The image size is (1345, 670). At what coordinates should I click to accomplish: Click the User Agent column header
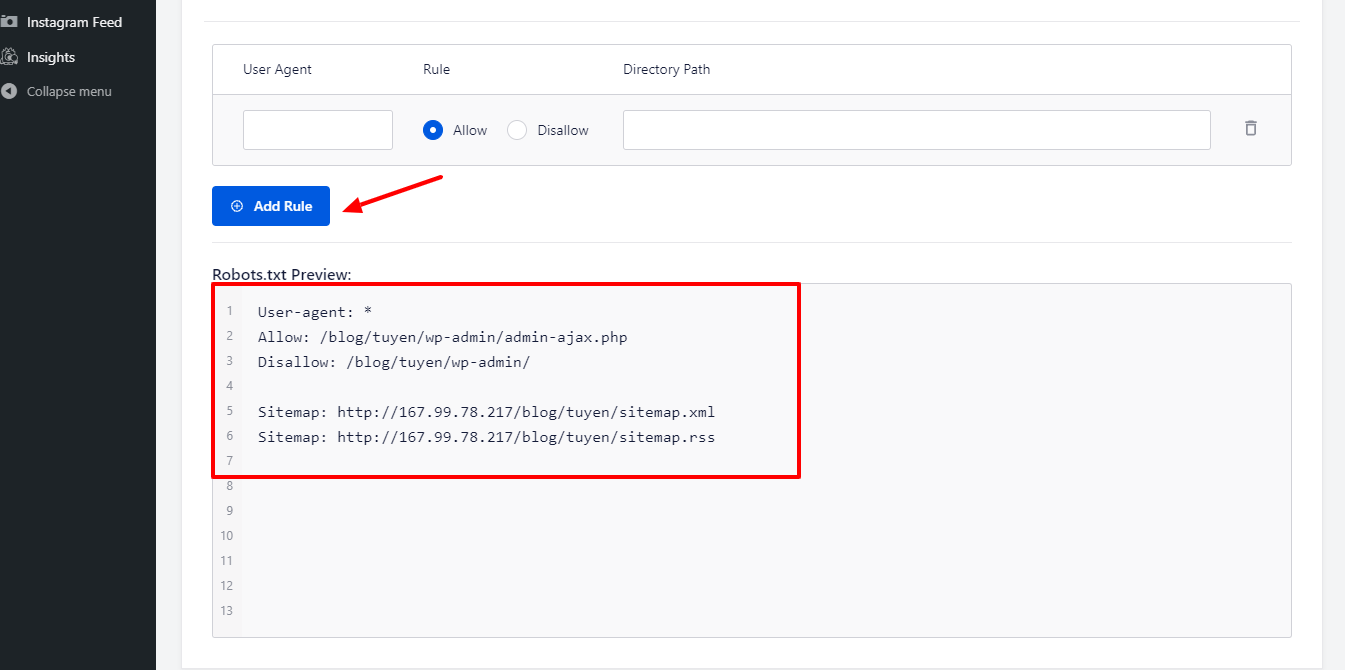277,69
